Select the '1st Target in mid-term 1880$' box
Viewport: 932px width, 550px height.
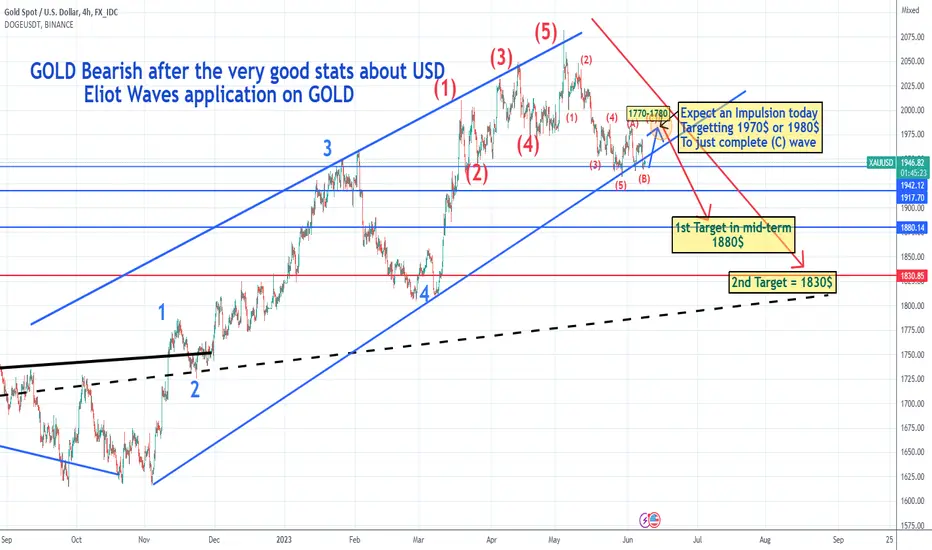pos(733,235)
